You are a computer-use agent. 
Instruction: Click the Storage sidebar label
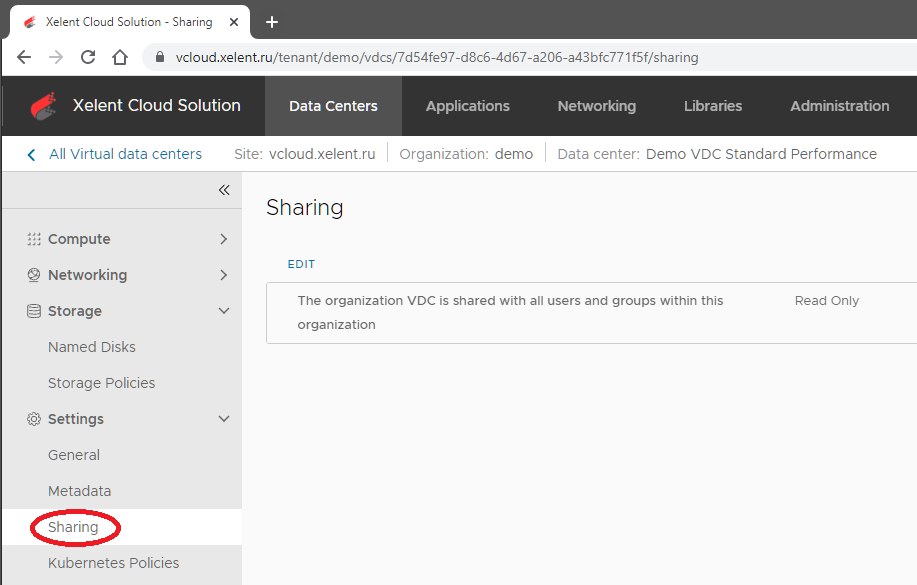tap(75, 311)
